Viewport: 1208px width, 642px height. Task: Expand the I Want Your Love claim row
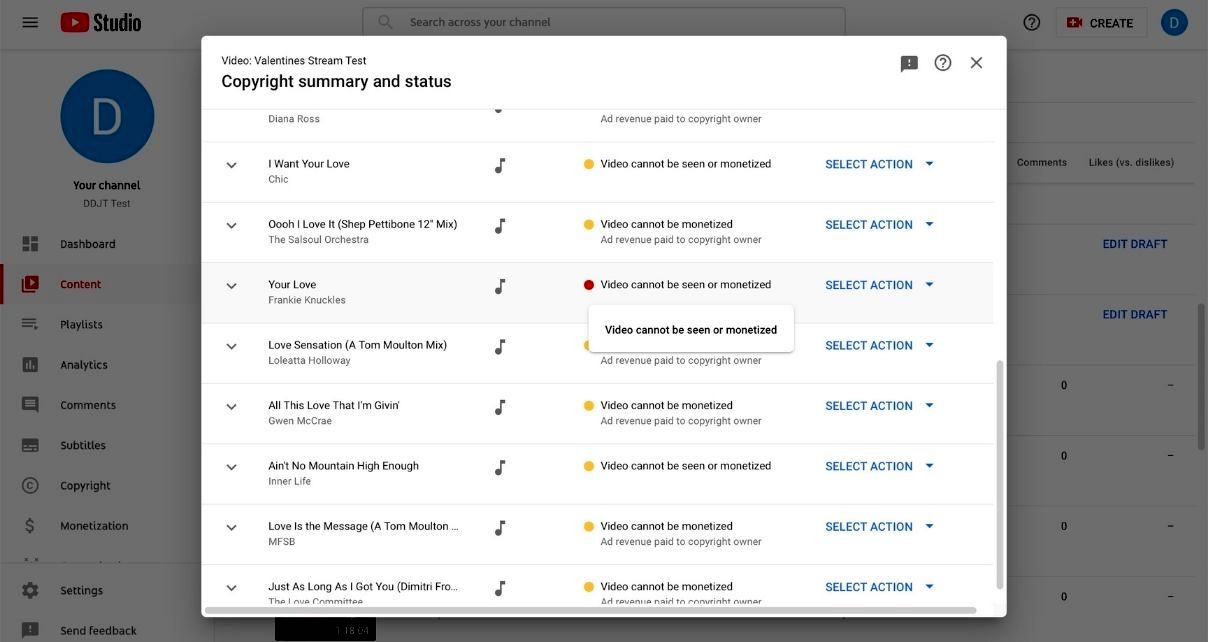pos(231,165)
